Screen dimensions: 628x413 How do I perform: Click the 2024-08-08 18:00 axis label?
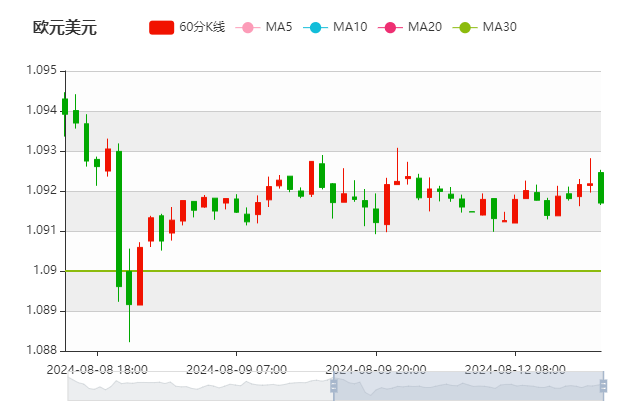click(x=97, y=369)
